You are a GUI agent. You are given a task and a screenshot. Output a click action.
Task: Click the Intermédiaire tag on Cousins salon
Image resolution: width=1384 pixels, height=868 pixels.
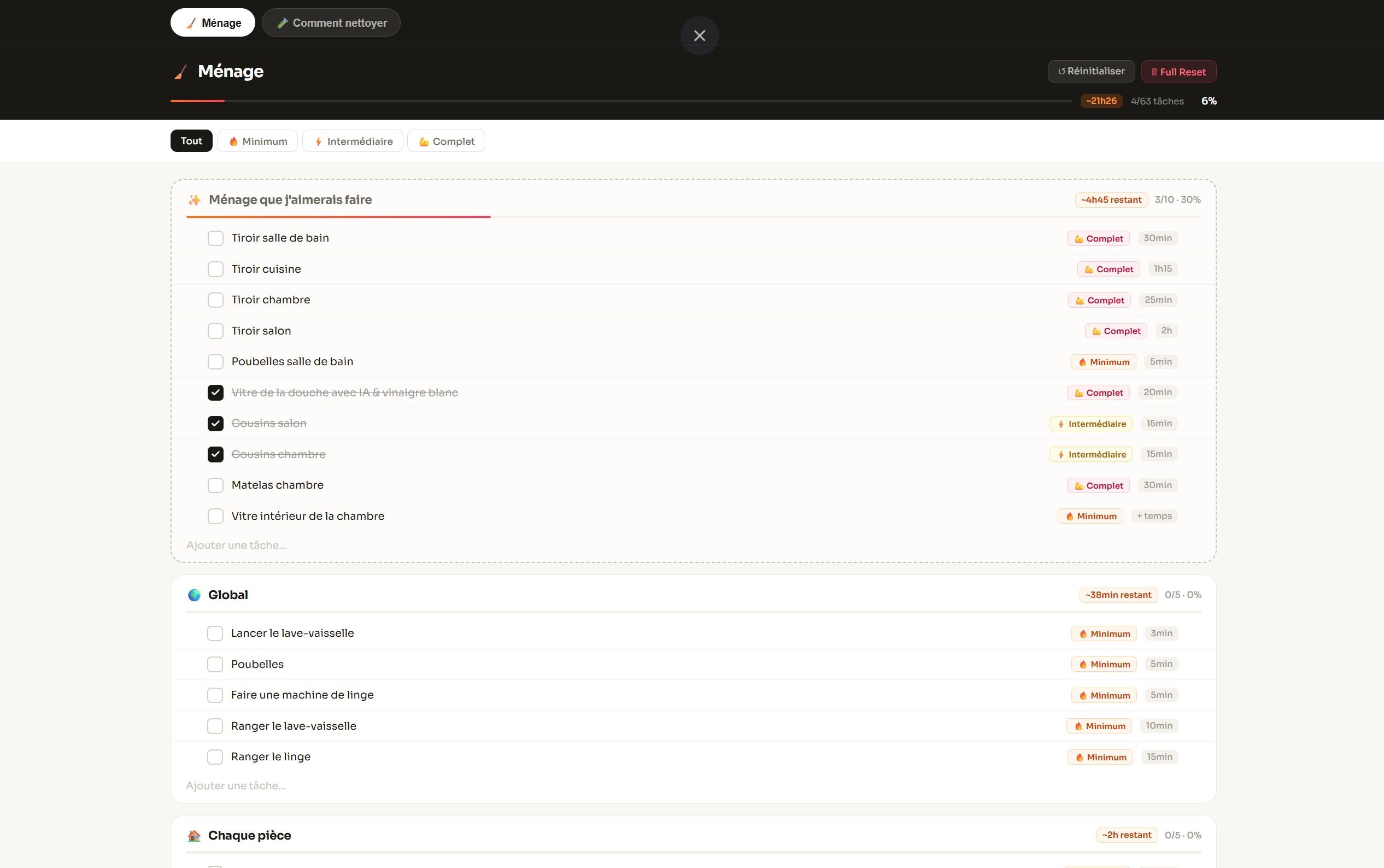tap(1090, 424)
